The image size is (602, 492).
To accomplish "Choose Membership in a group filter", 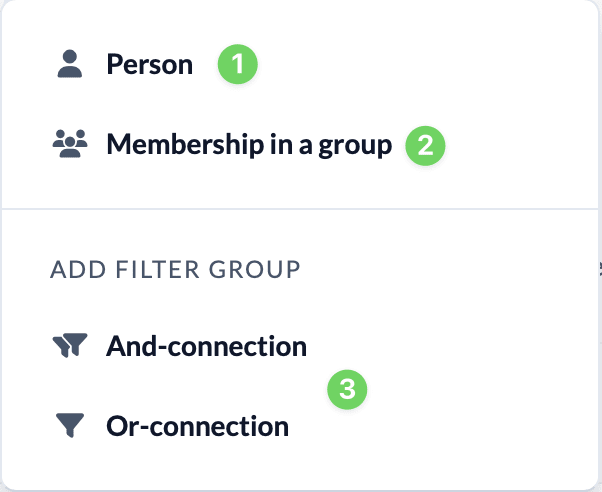I will click(249, 145).
